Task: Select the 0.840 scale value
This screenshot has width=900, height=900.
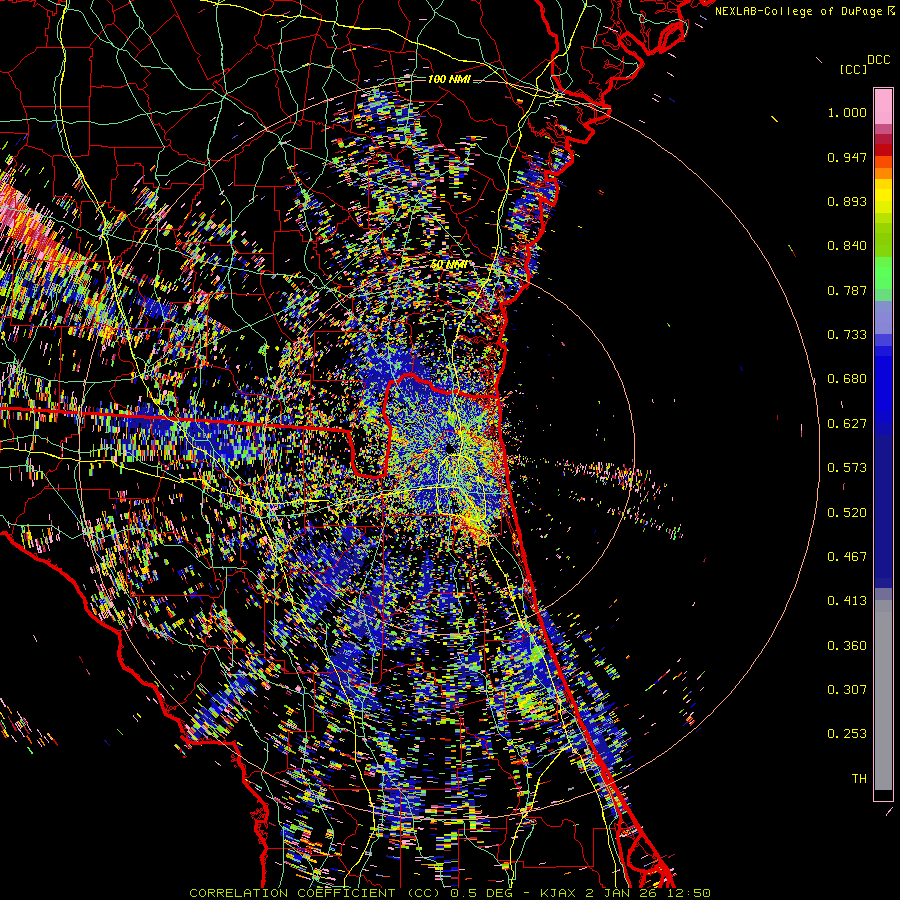Action: (x=847, y=246)
